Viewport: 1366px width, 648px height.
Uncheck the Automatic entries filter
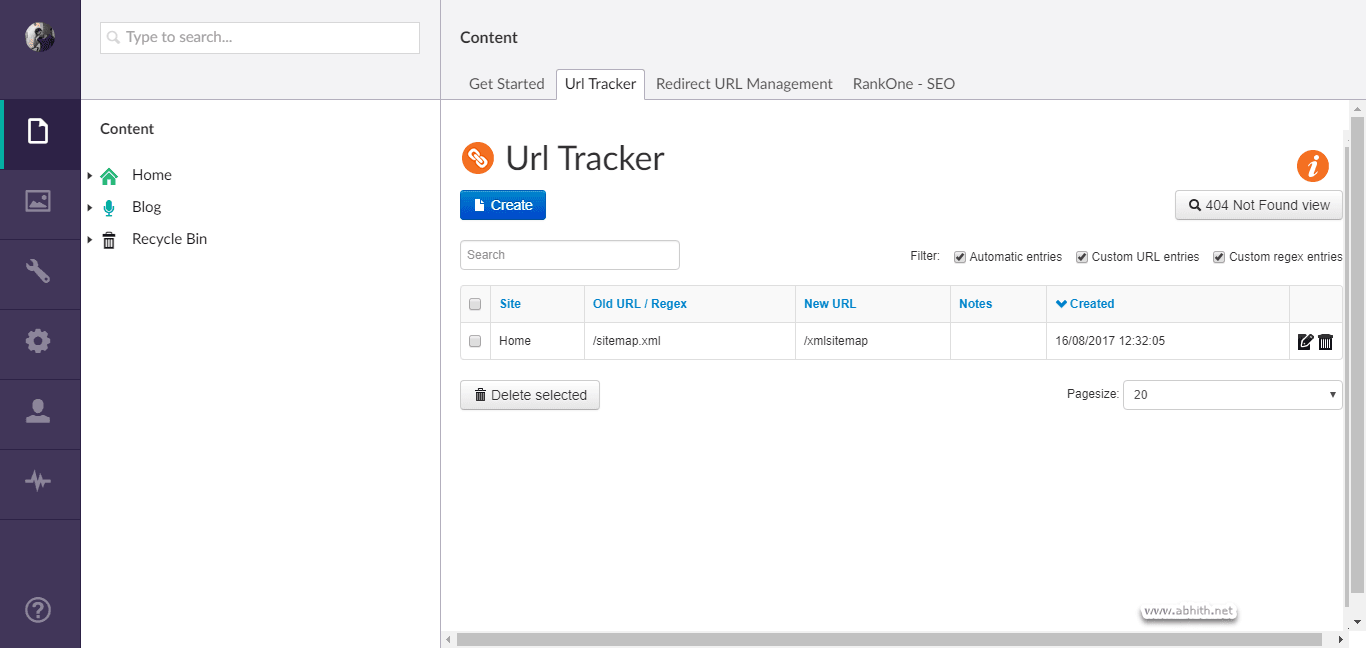tap(959, 256)
